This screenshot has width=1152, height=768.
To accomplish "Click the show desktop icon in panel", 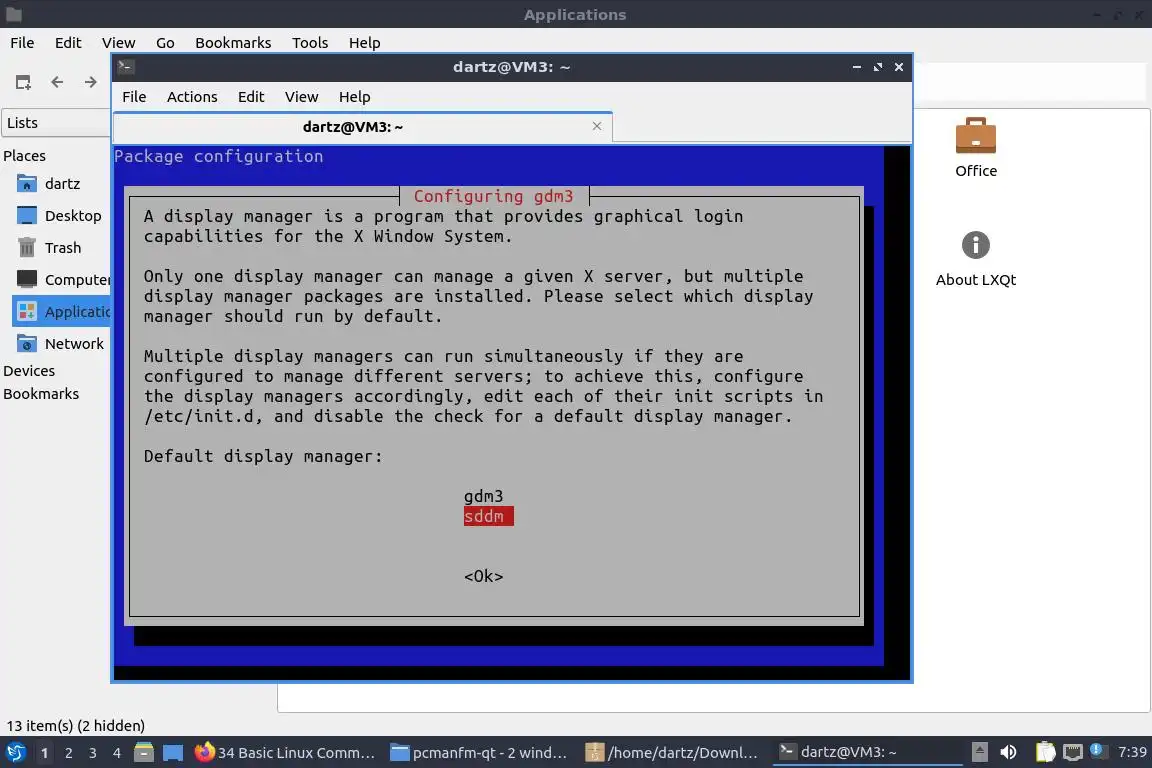I will point(173,753).
